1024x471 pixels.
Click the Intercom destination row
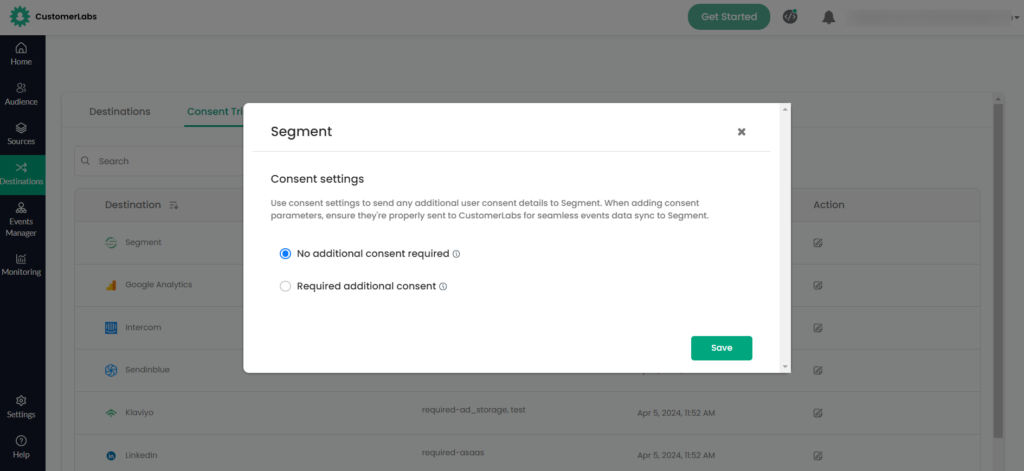pos(527,327)
